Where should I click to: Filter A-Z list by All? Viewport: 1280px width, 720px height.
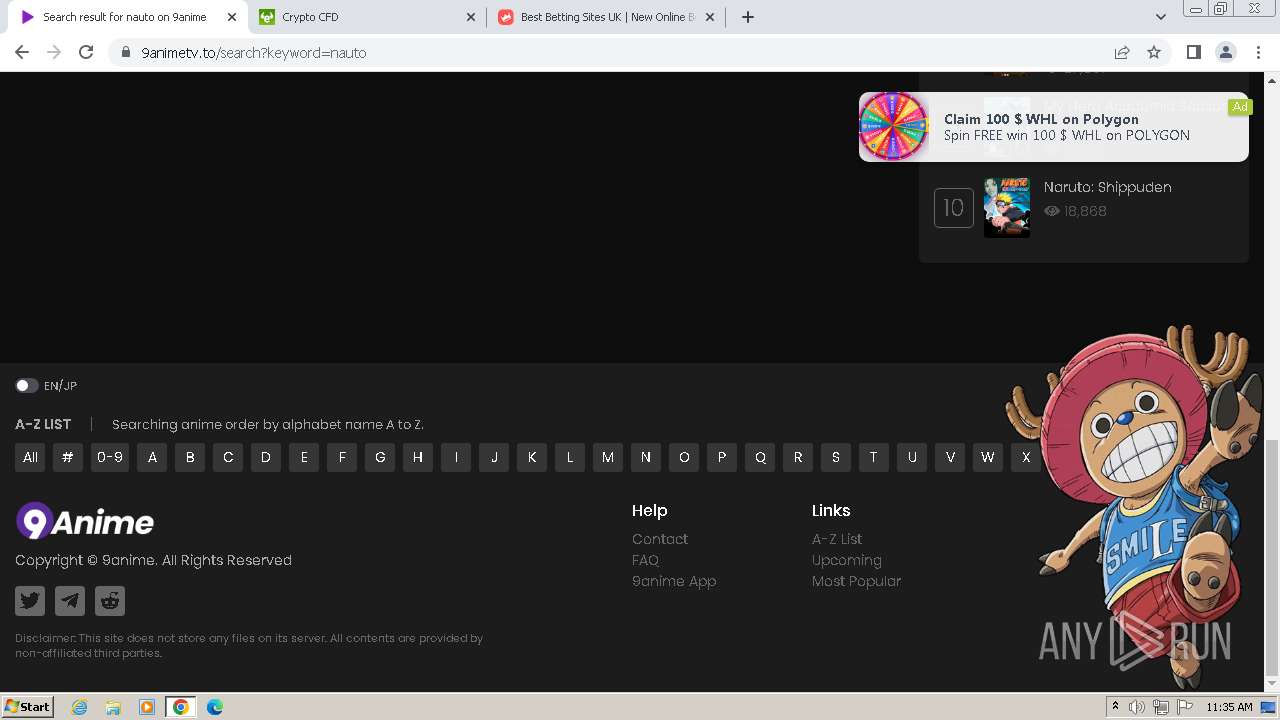pos(31,457)
